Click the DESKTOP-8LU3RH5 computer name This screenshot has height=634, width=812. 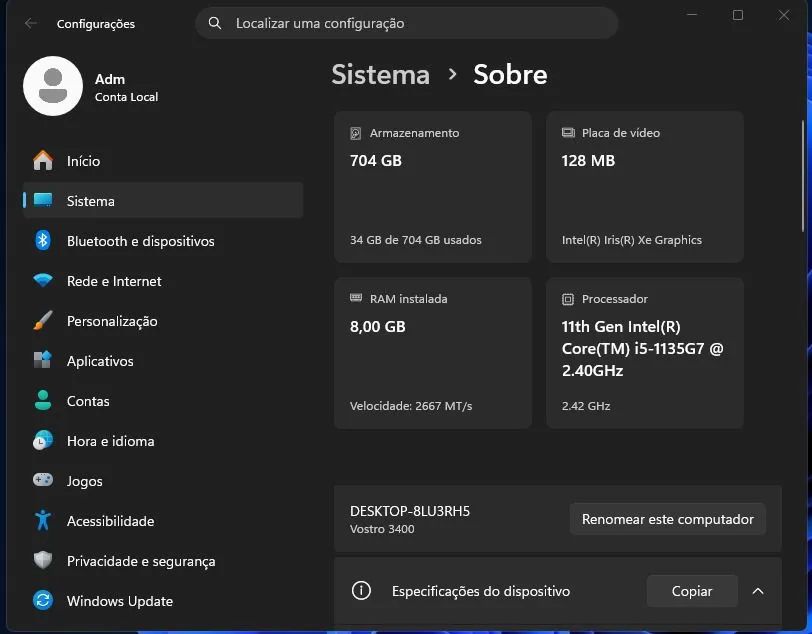(x=410, y=511)
